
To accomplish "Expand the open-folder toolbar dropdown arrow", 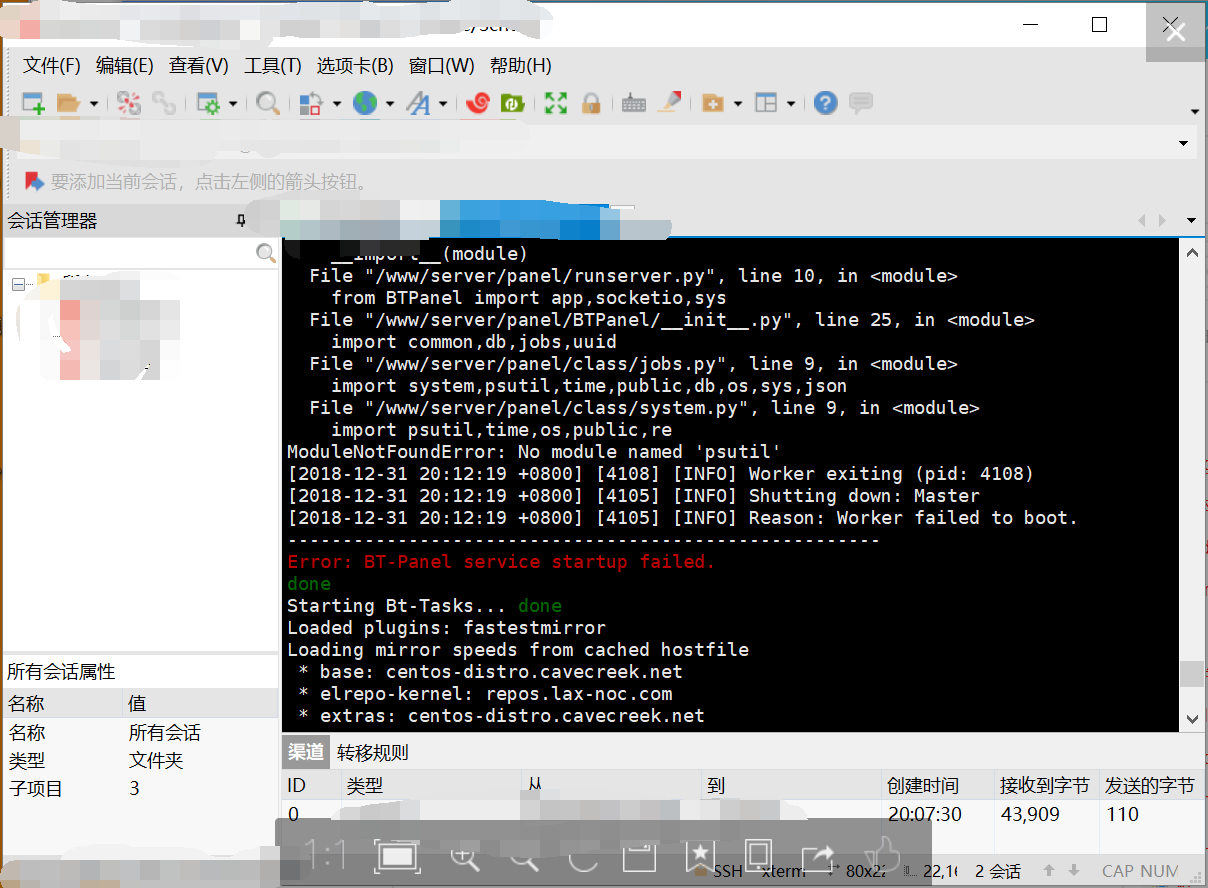I will pos(94,104).
